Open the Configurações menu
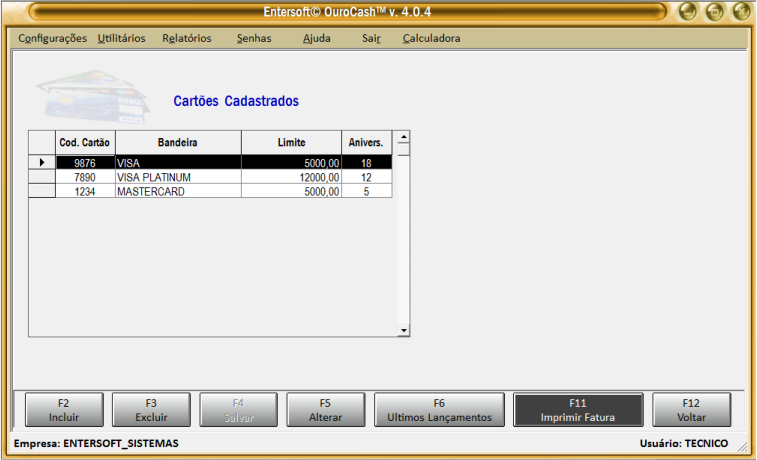This screenshot has height=460, width=757. [x=53, y=38]
